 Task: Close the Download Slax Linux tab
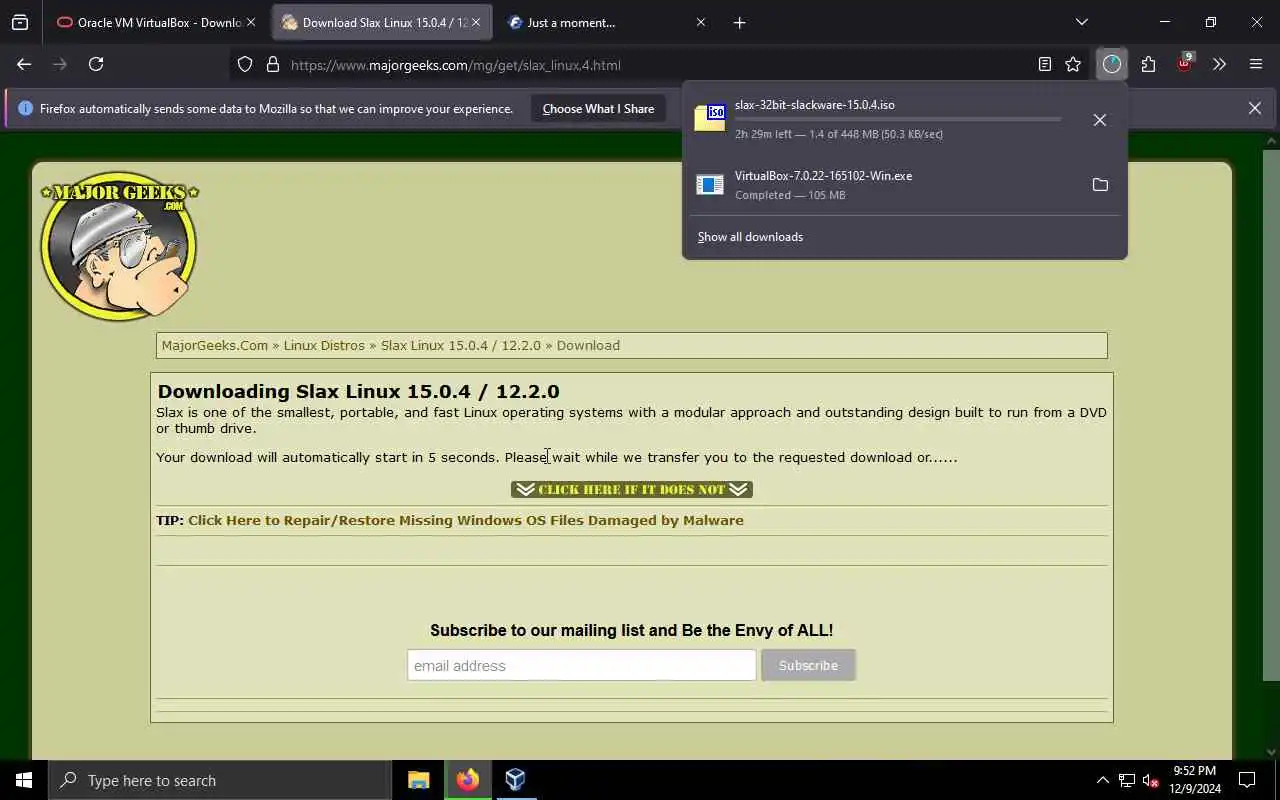[476, 22]
